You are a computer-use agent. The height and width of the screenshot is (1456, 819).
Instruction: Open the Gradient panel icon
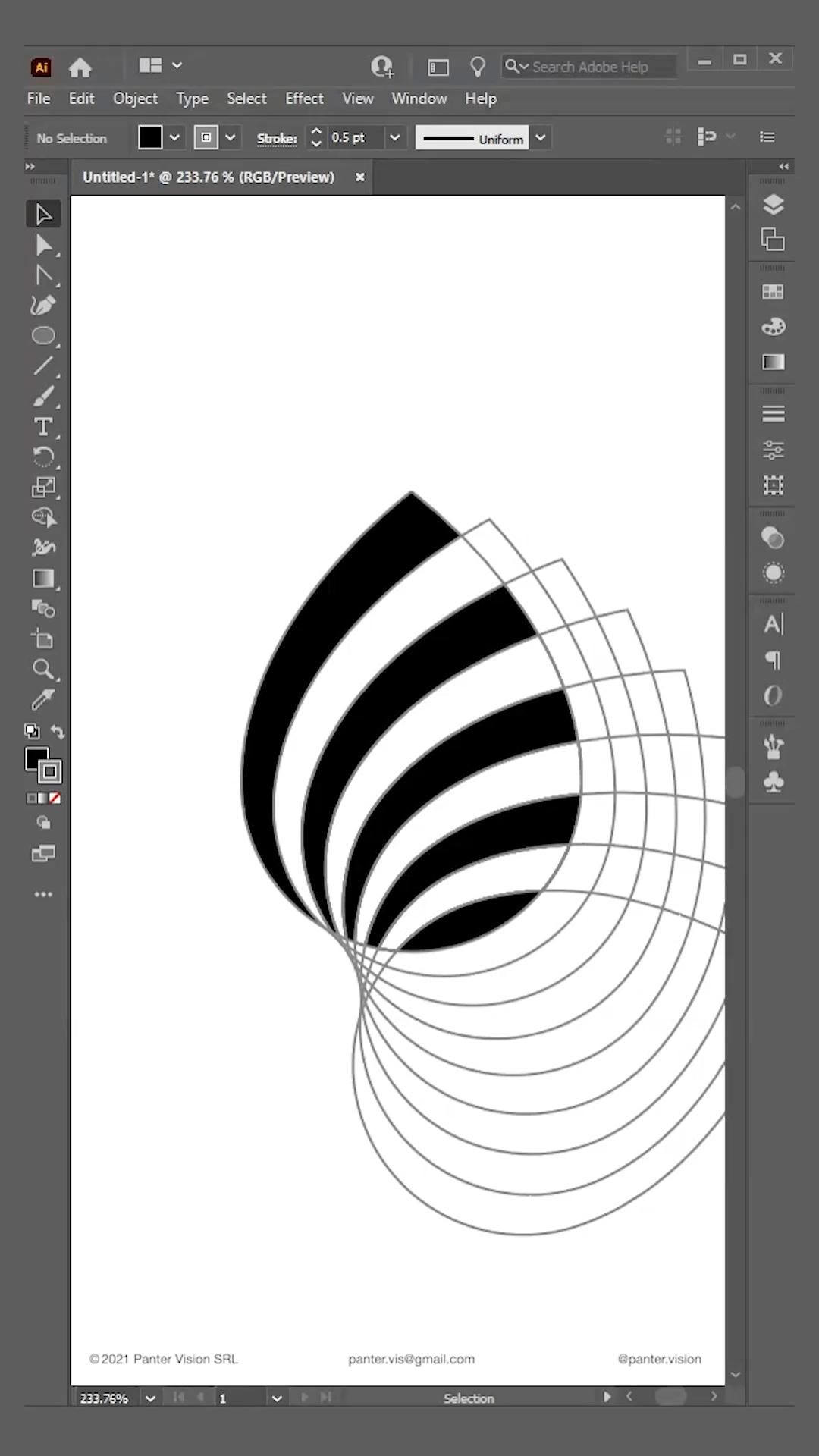pyautogui.click(x=773, y=362)
